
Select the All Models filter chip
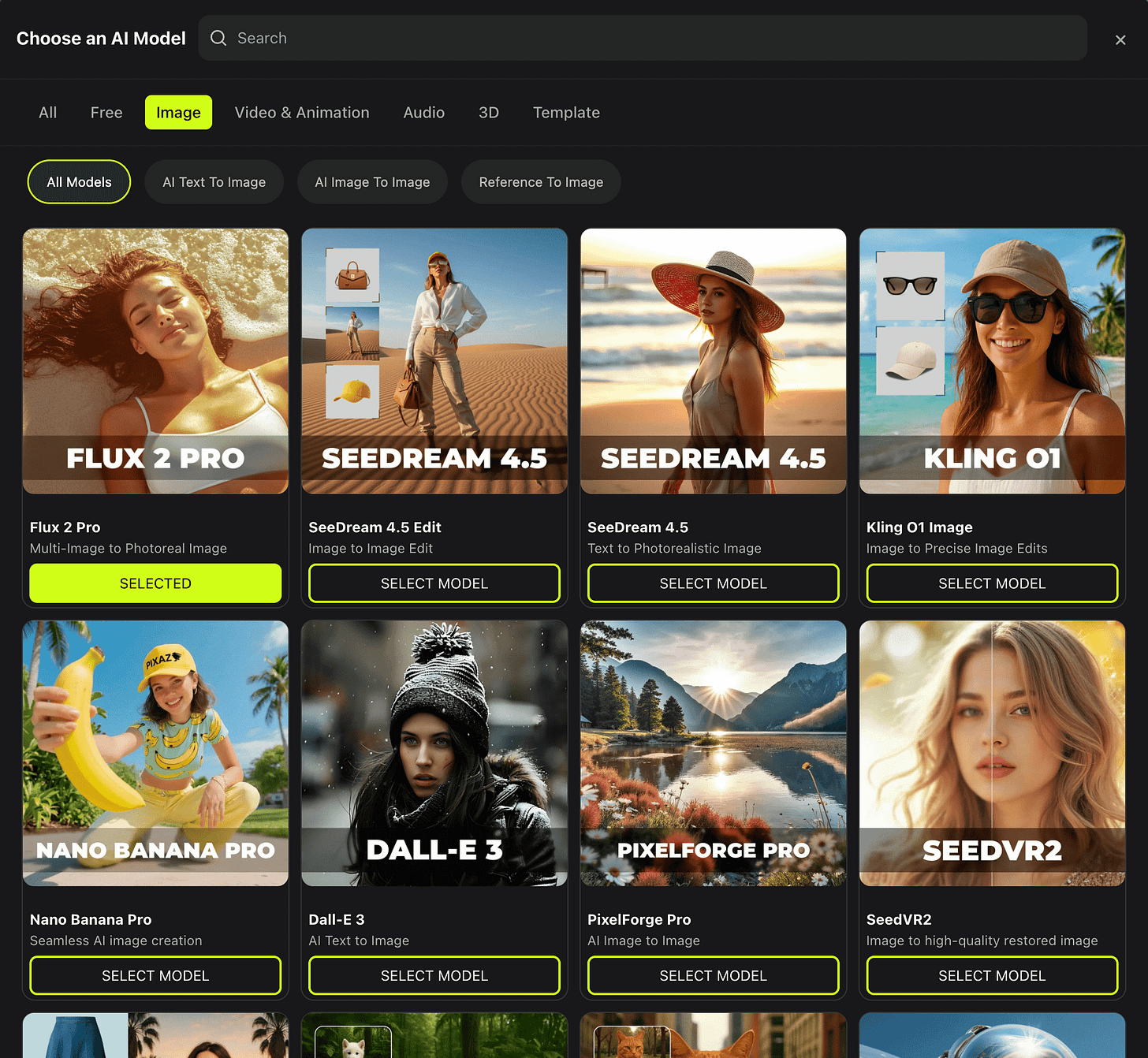(79, 182)
